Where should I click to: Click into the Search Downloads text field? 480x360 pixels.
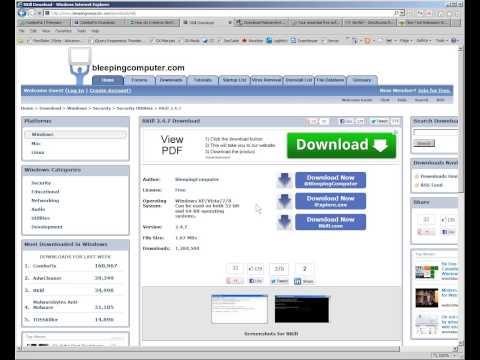436,132
